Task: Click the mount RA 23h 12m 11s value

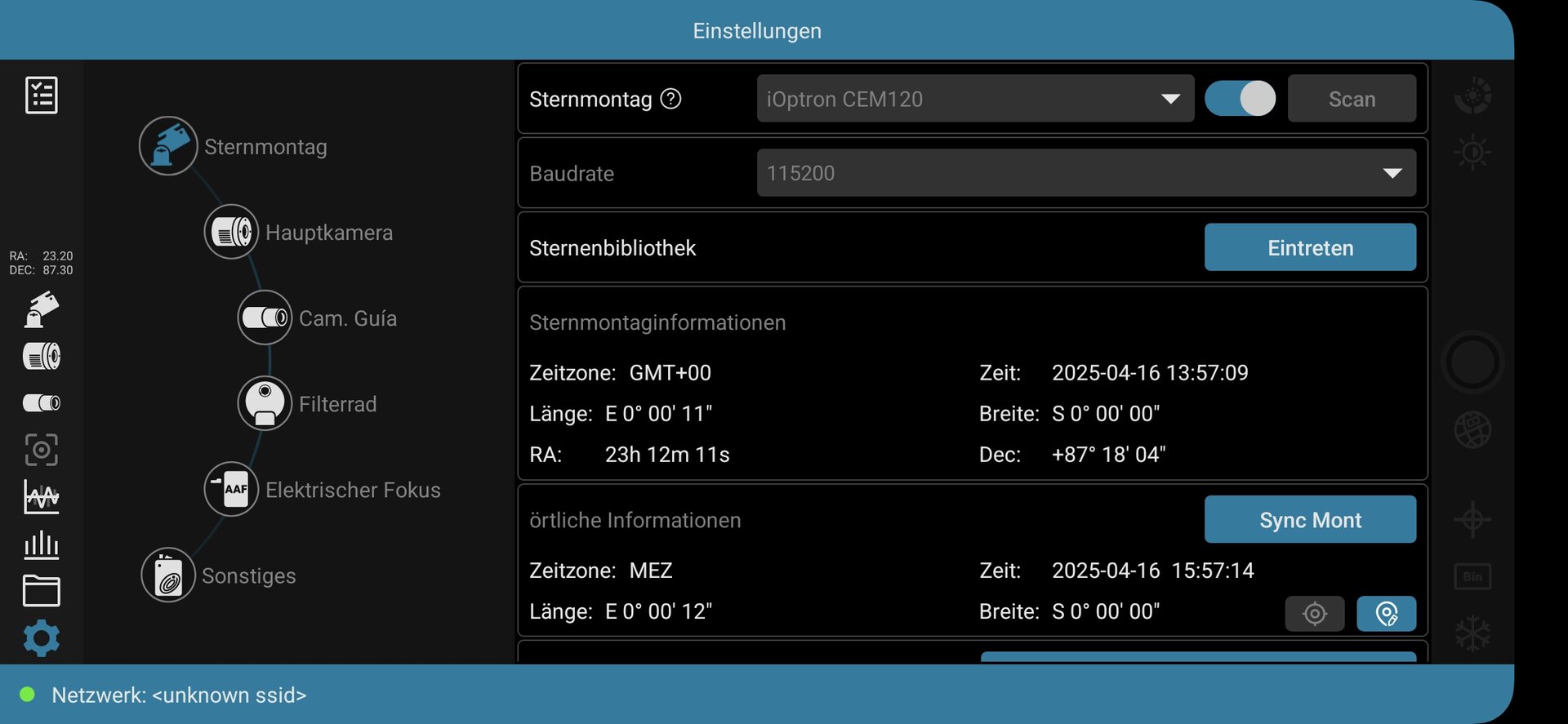Action: point(667,455)
